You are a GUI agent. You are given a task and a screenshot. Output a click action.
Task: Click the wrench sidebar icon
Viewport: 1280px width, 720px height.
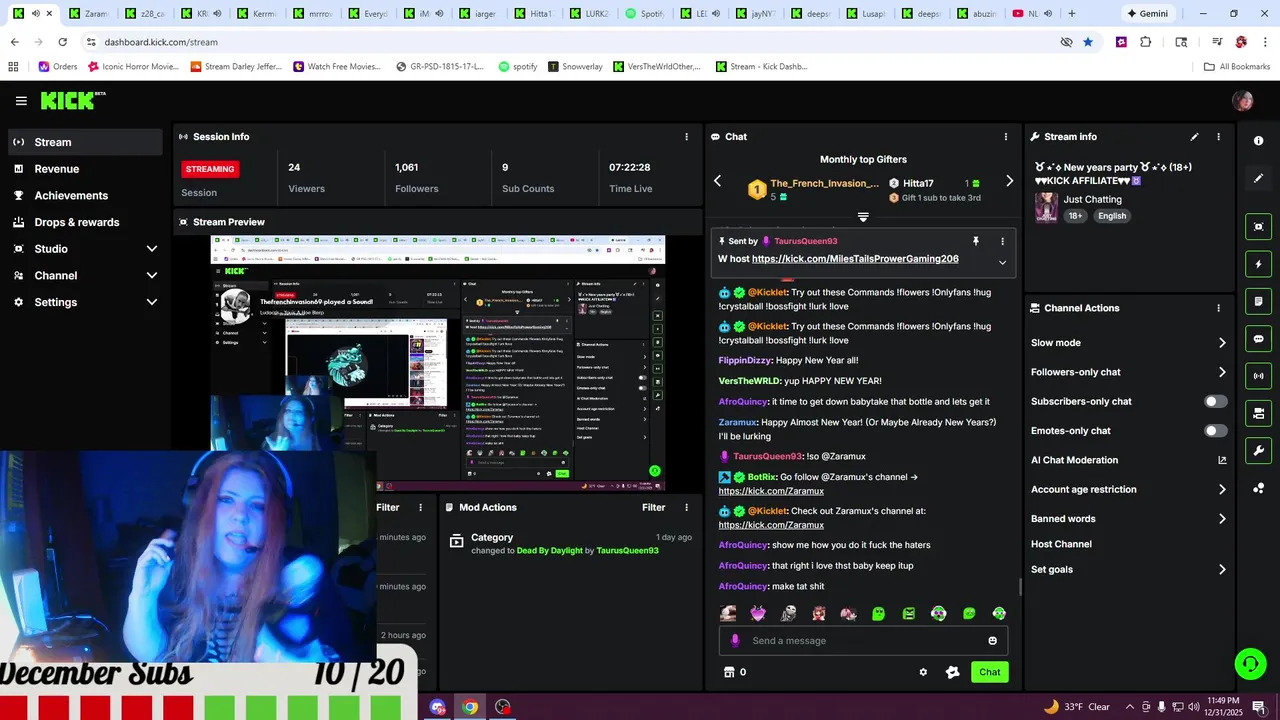(x=1259, y=451)
